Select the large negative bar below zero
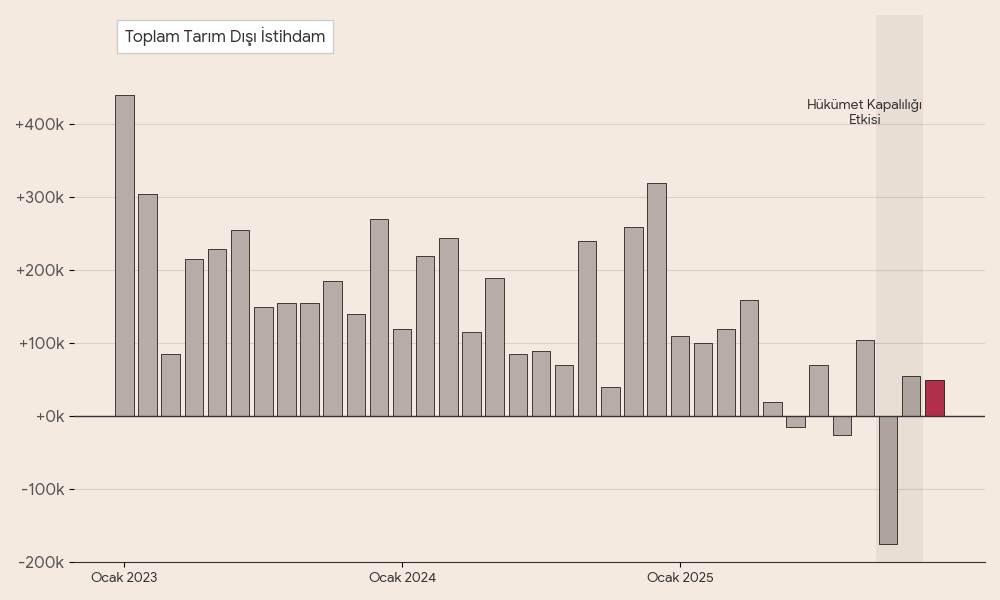The image size is (1000, 600). coord(888,480)
